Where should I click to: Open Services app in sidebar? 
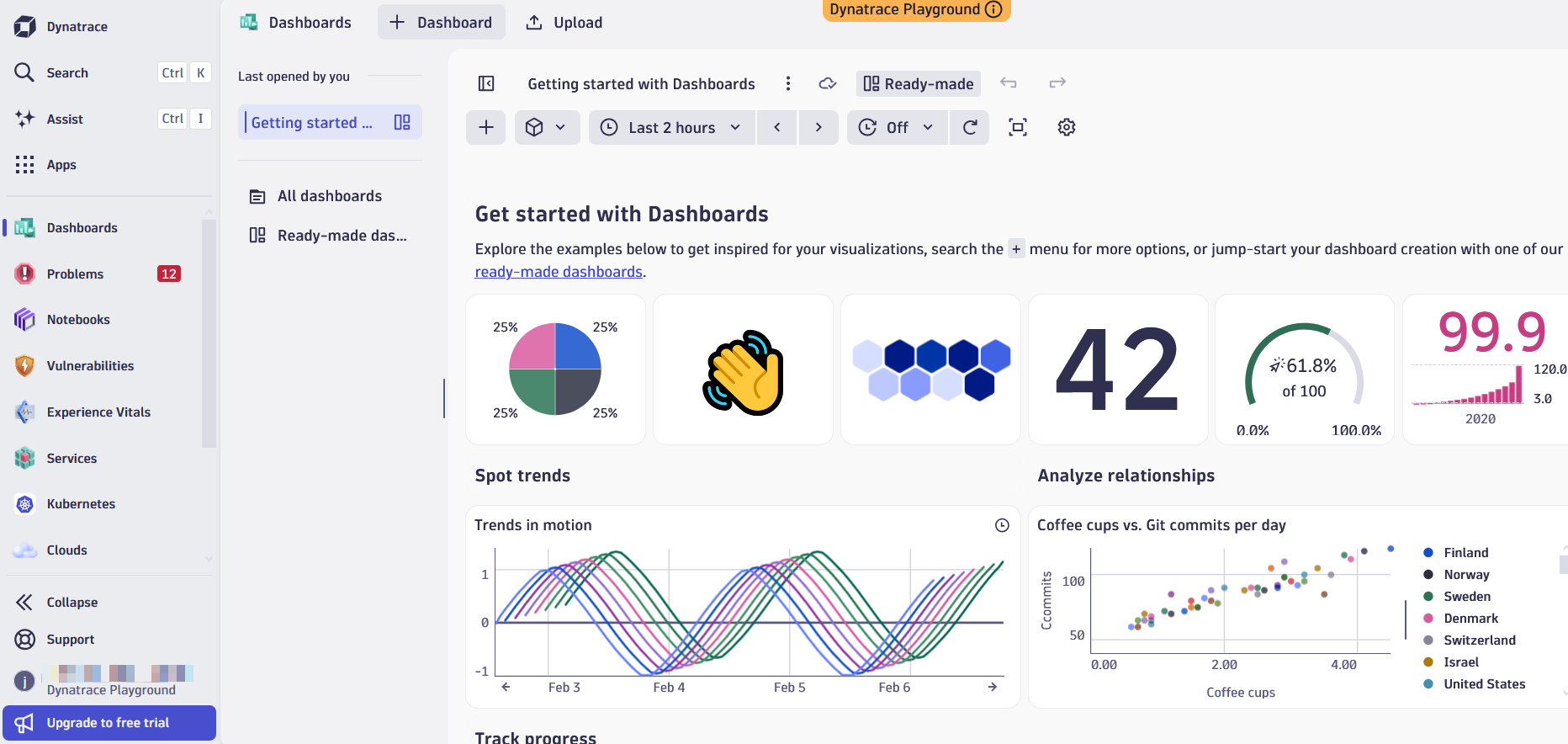(99, 458)
